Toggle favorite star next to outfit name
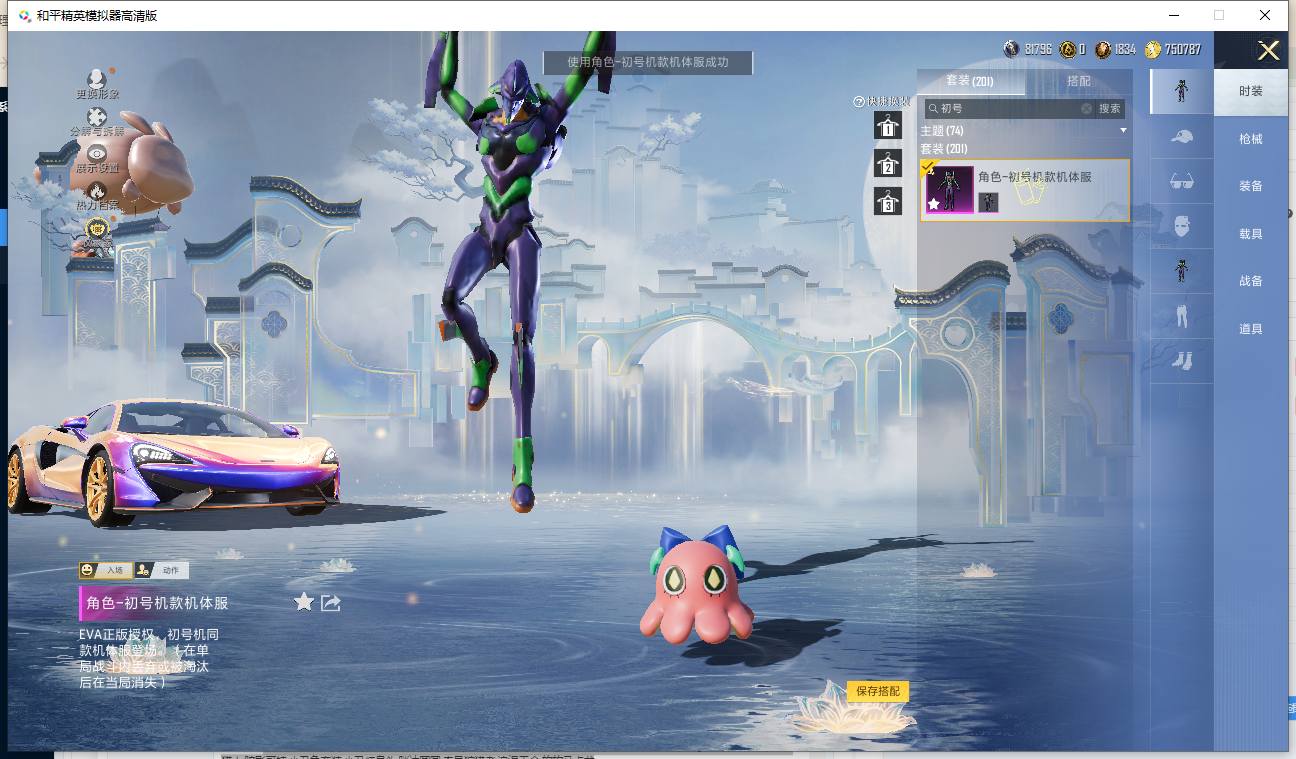1296x759 pixels. coord(304,602)
